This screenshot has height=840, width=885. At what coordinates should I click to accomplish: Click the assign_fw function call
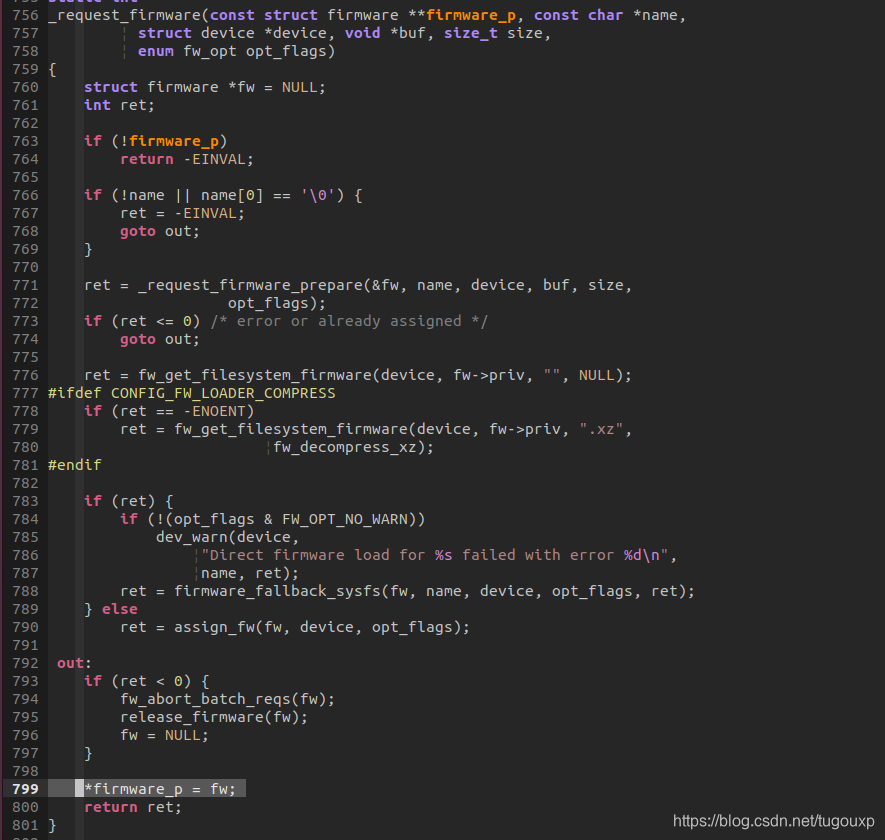pyautogui.click(x=214, y=628)
